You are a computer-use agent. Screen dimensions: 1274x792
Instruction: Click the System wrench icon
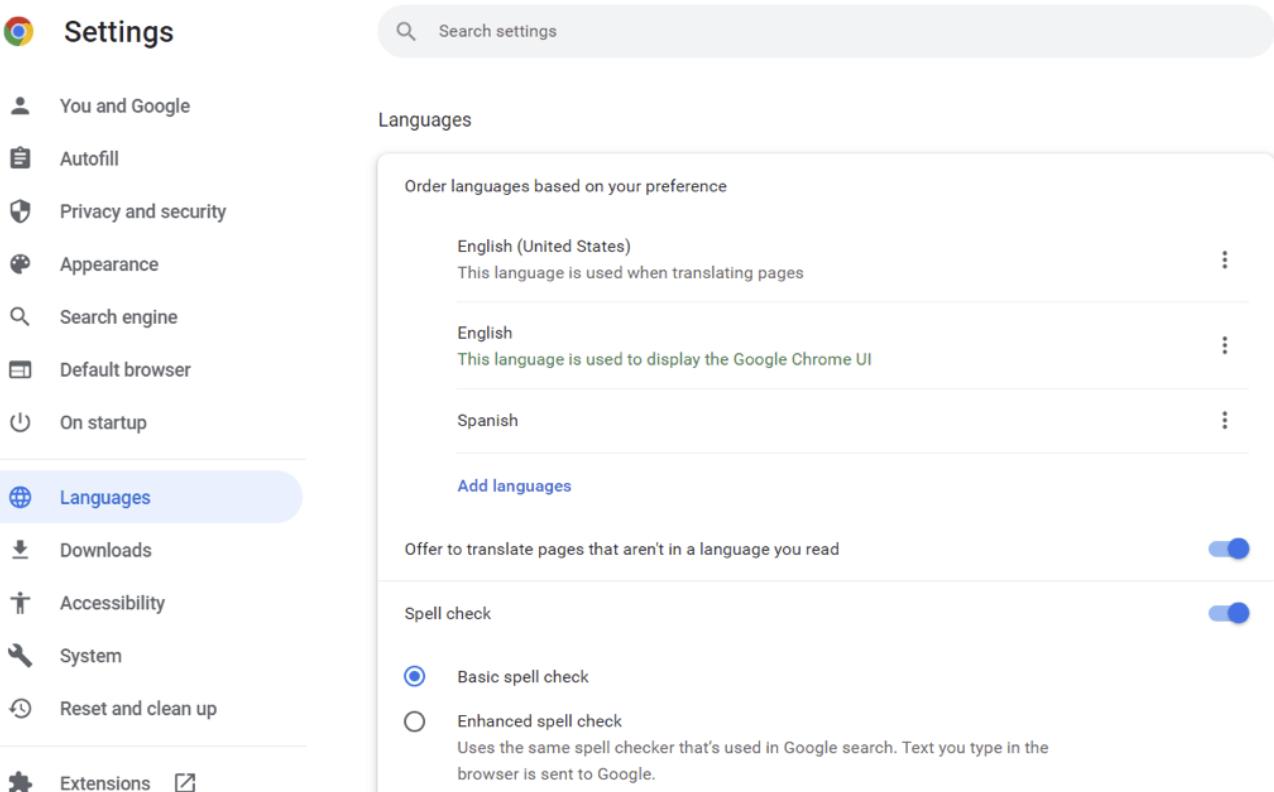(23, 655)
